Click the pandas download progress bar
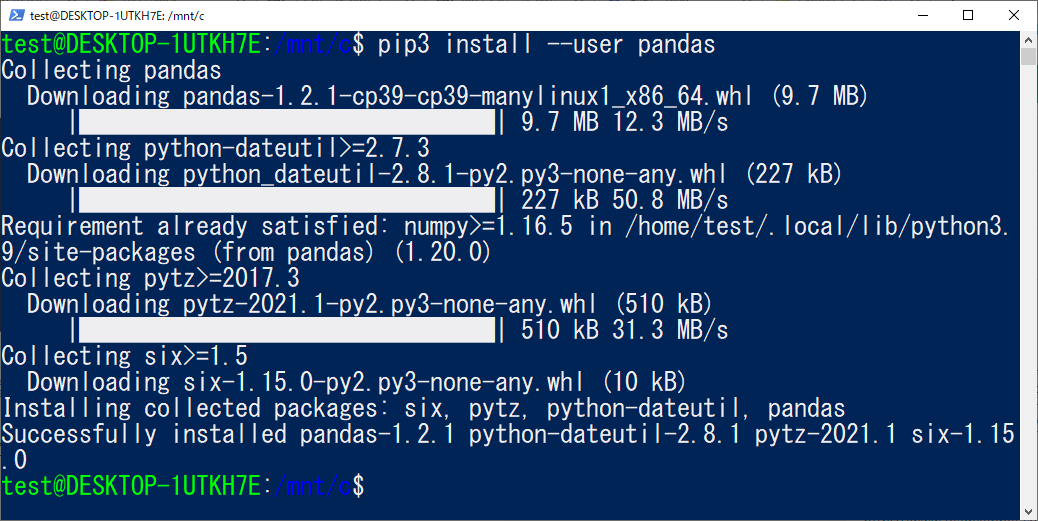Image resolution: width=1038 pixels, height=521 pixels. pyautogui.click(x=287, y=122)
